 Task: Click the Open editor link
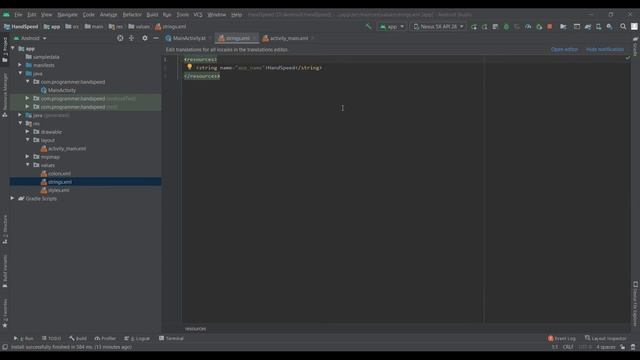(x=564, y=49)
